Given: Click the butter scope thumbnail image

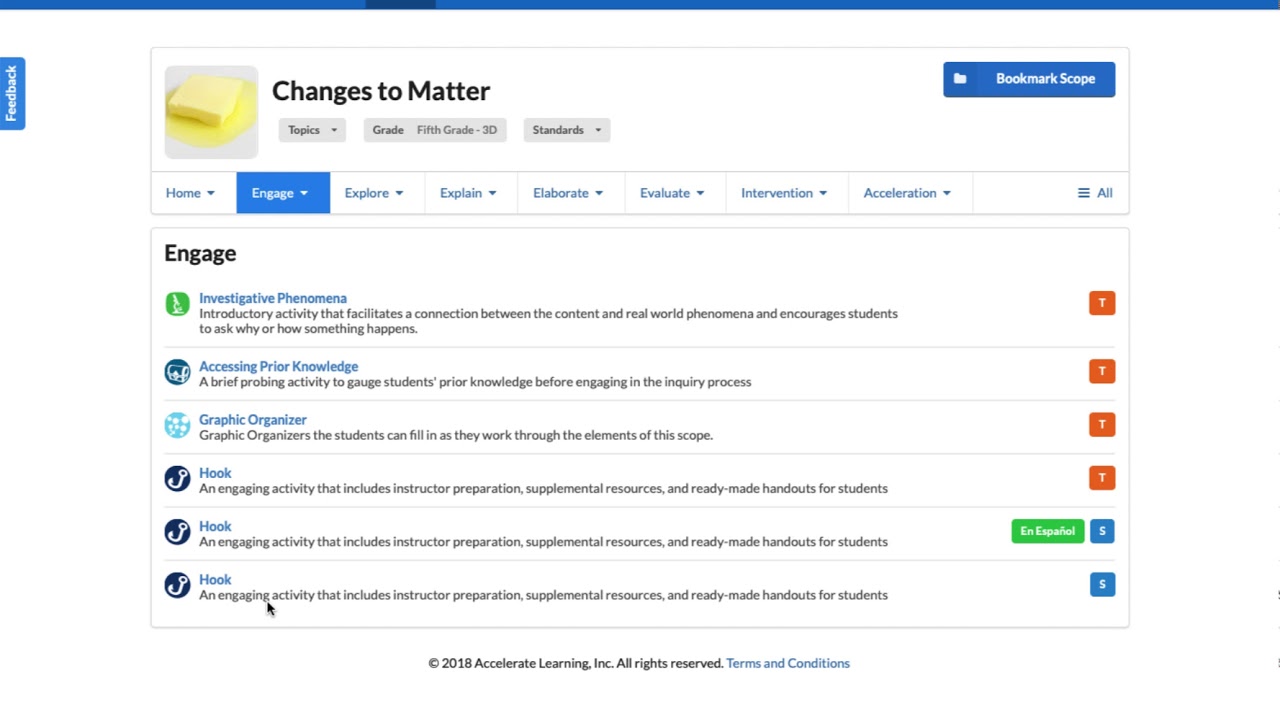Looking at the screenshot, I should point(211,112).
